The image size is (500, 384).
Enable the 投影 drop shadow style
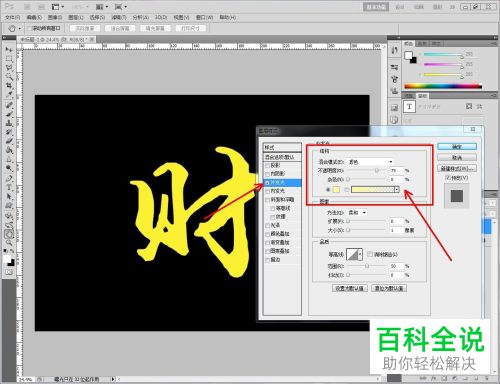coord(267,166)
